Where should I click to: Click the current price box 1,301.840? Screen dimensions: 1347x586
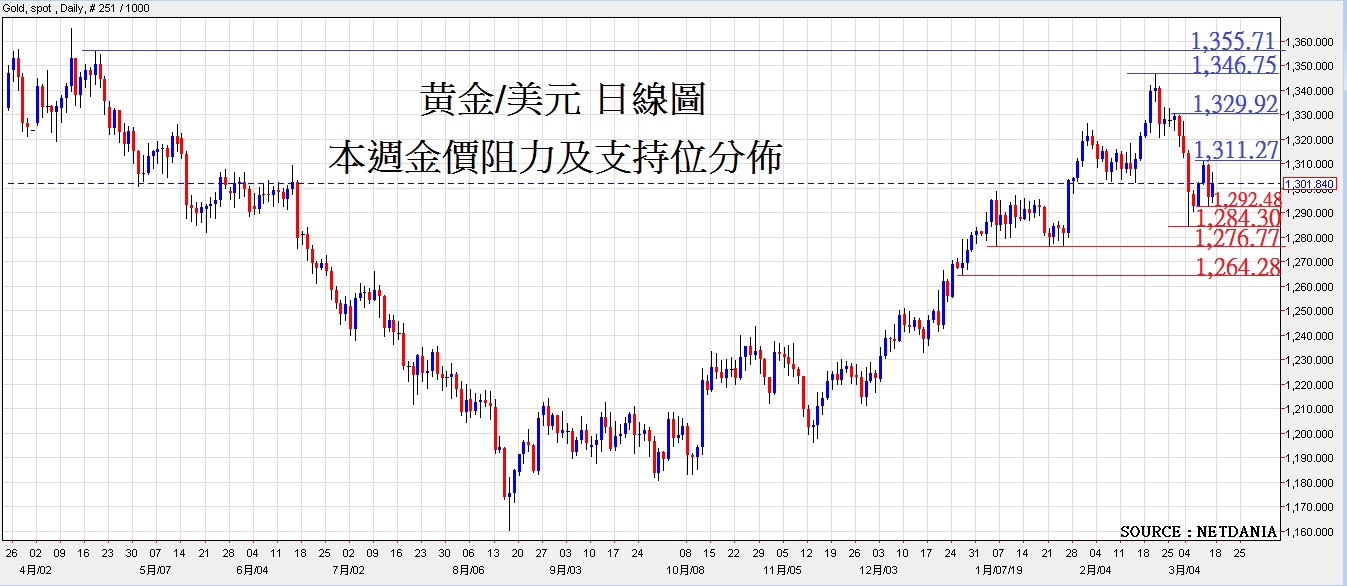pyautogui.click(x=1313, y=184)
